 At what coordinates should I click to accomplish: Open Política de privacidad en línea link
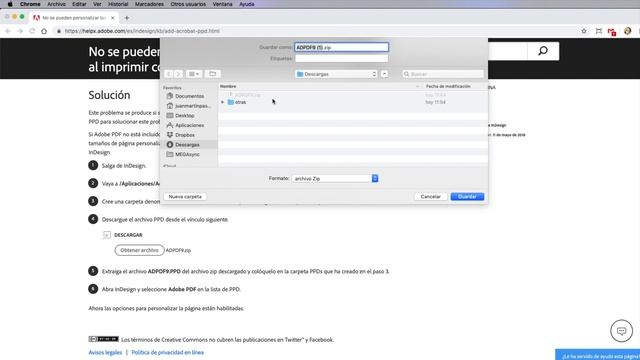pyautogui.click(x=167, y=353)
